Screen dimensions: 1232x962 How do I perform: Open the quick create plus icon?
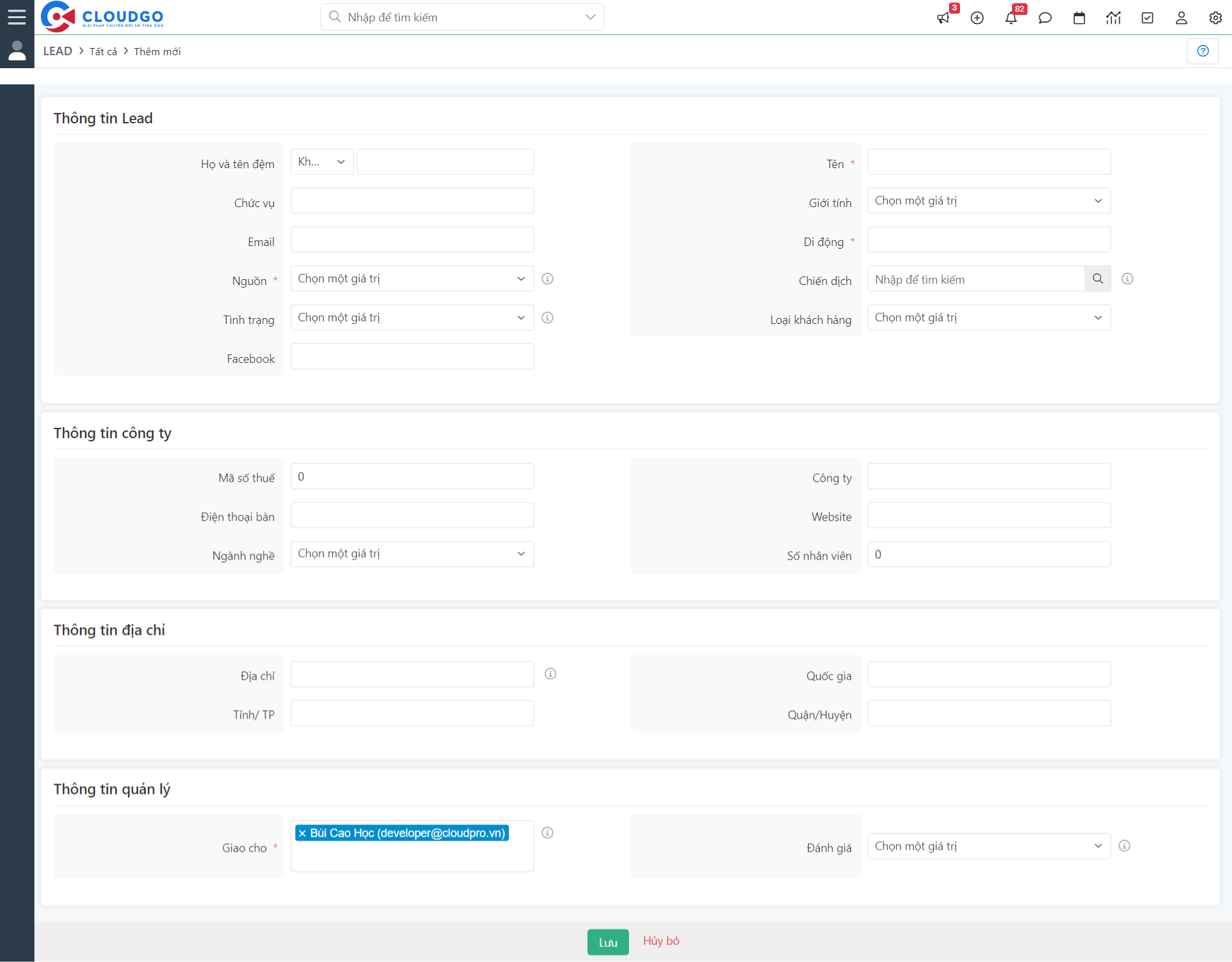[977, 18]
